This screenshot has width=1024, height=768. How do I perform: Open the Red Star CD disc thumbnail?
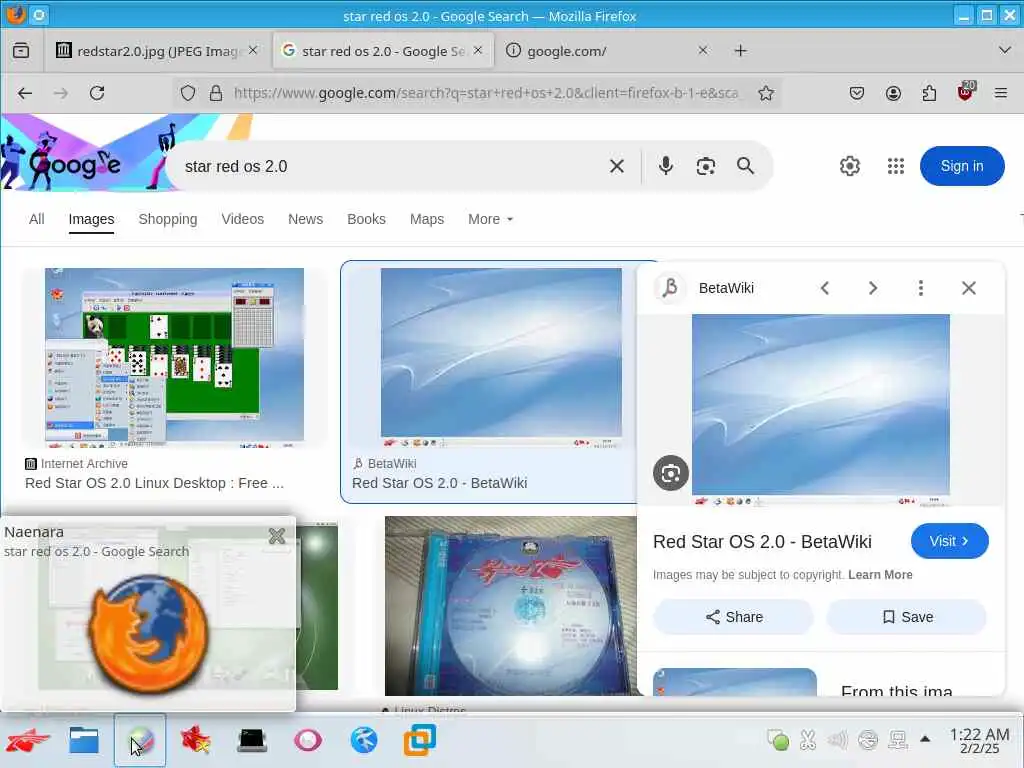click(x=510, y=606)
